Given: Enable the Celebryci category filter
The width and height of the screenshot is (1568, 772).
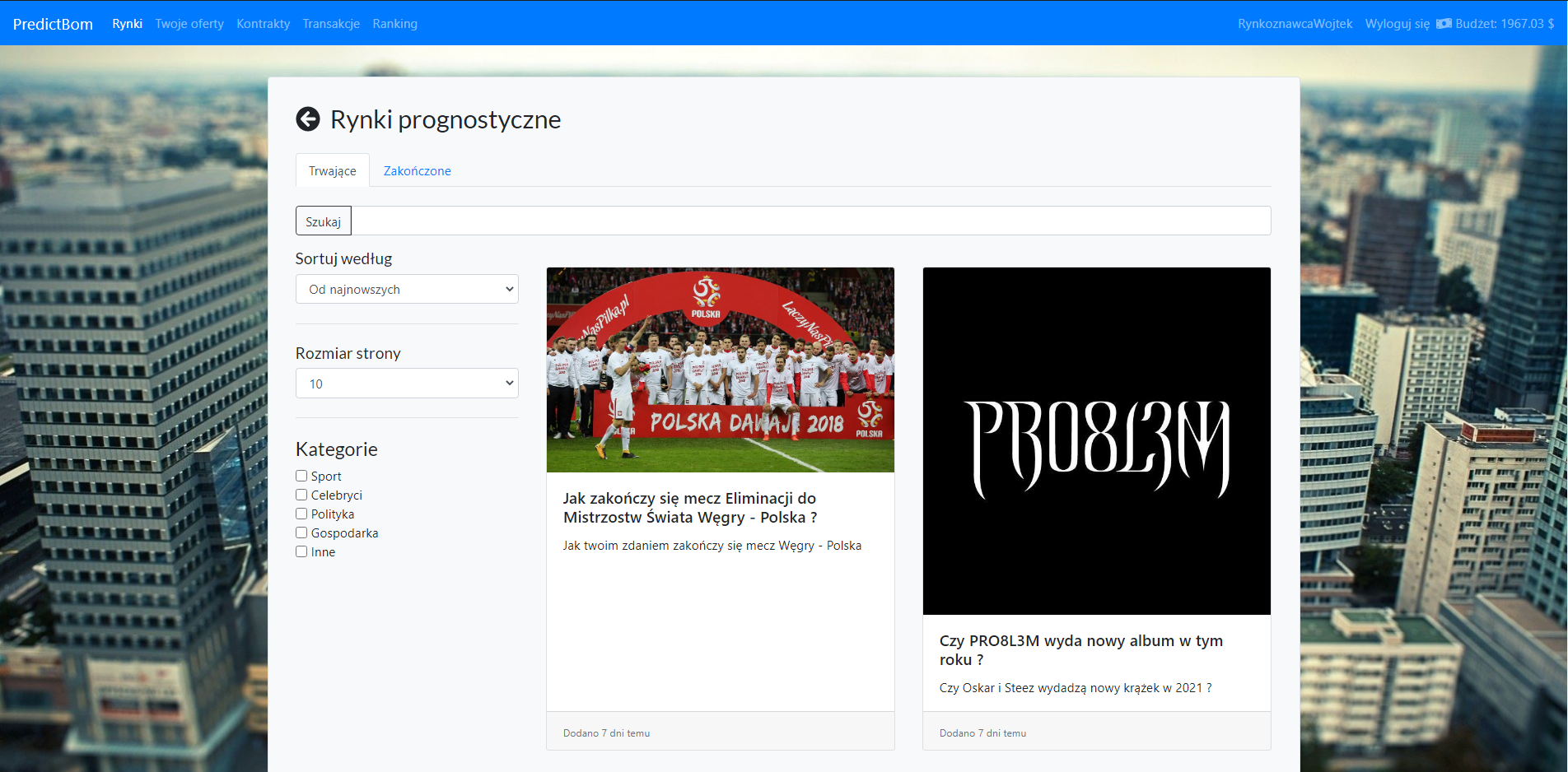Looking at the screenshot, I should point(301,495).
